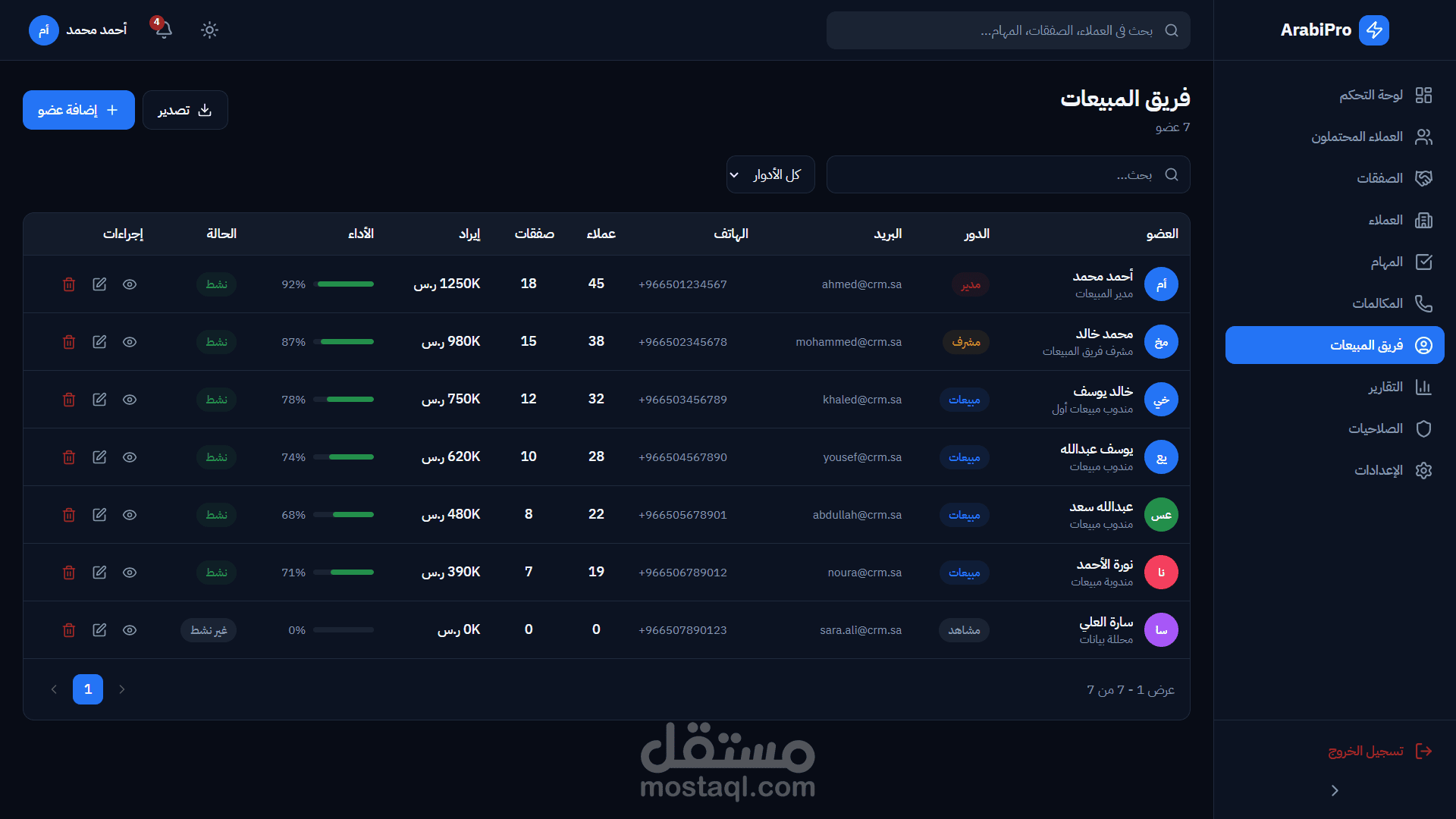Collapse the sidebar using bottom chevron
The image size is (1456, 819).
(1335, 790)
